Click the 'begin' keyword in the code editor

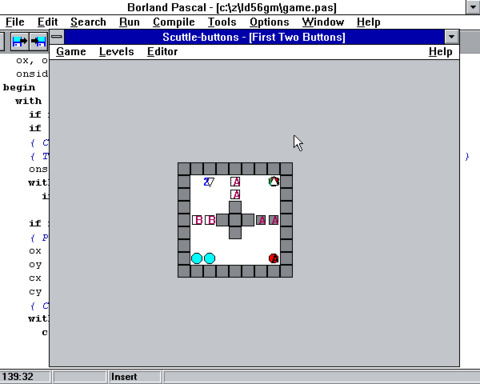pyautogui.click(x=19, y=87)
